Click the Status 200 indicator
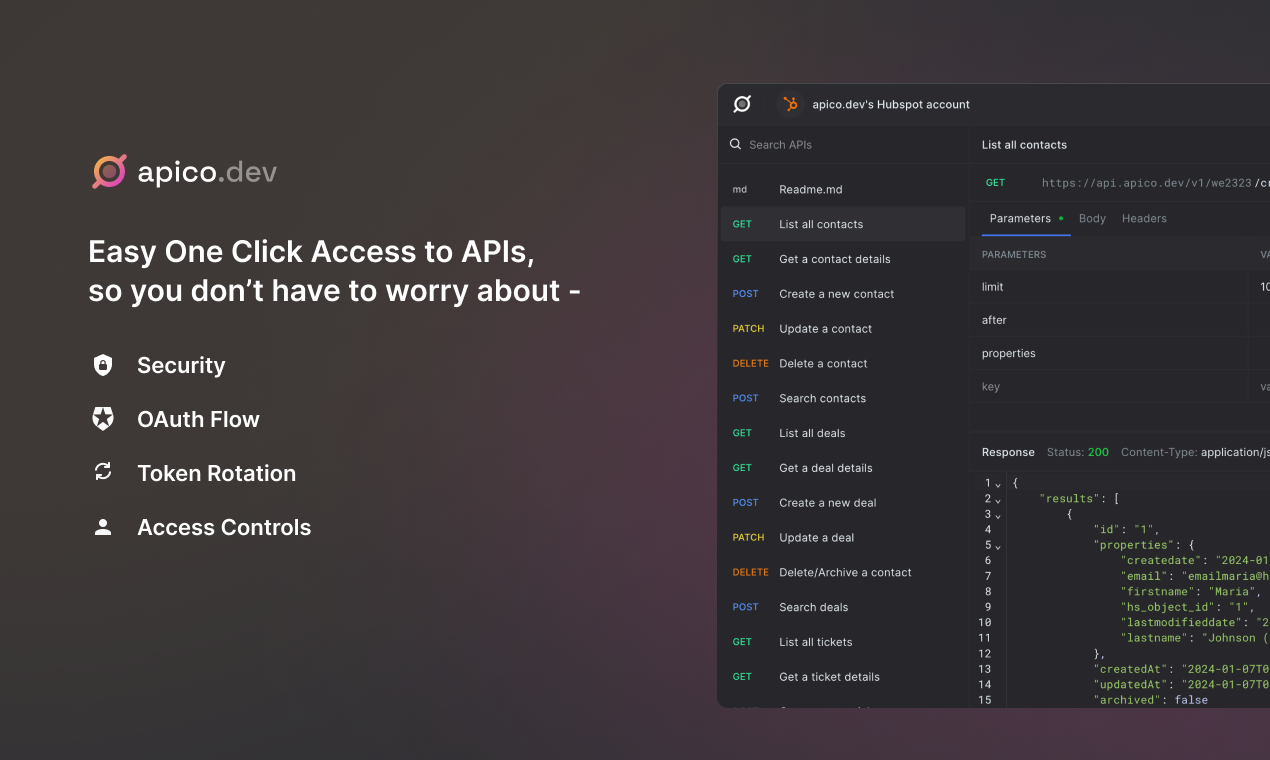This screenshot has height=760, width=1270. [x=1078, y=452]
